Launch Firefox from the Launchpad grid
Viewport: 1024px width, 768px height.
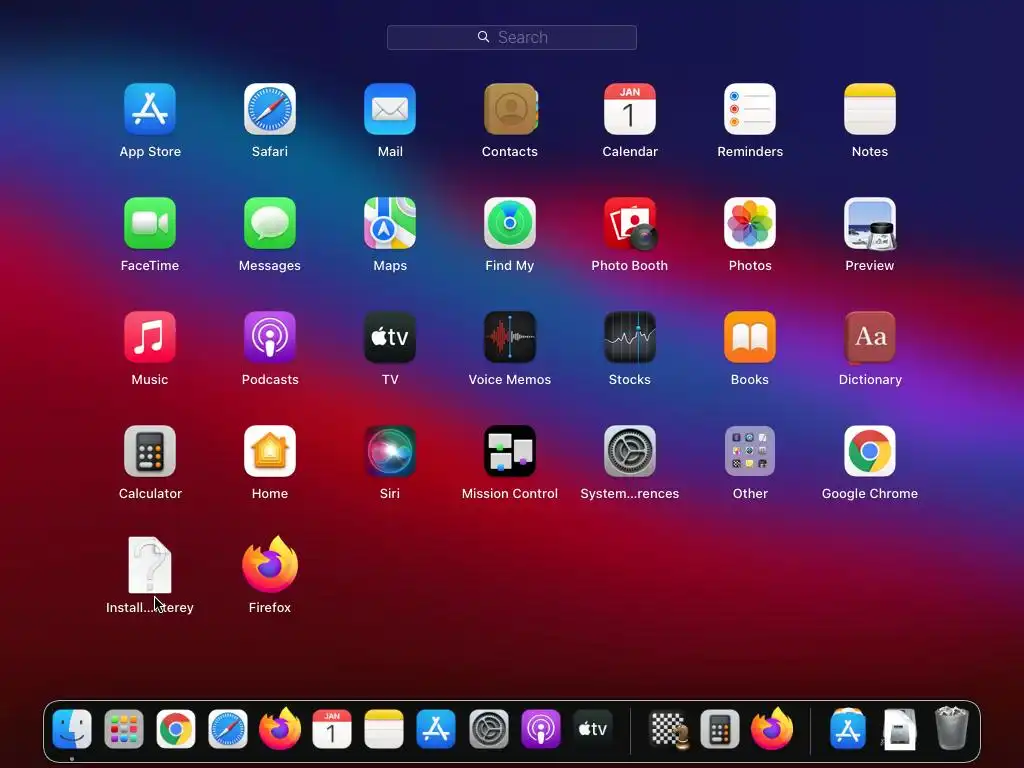click(270, 565)
